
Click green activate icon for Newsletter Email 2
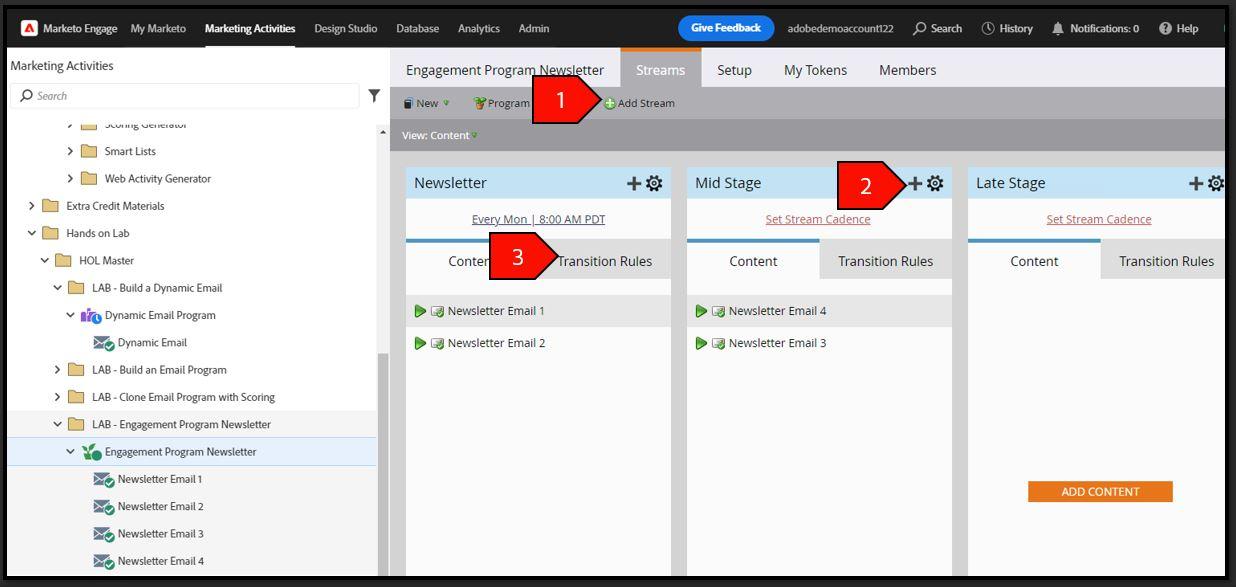(421, 343)
